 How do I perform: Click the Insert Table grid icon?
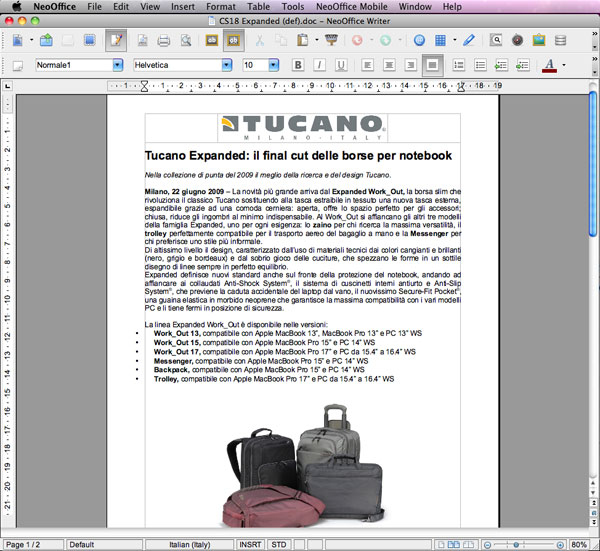[440, 40]
